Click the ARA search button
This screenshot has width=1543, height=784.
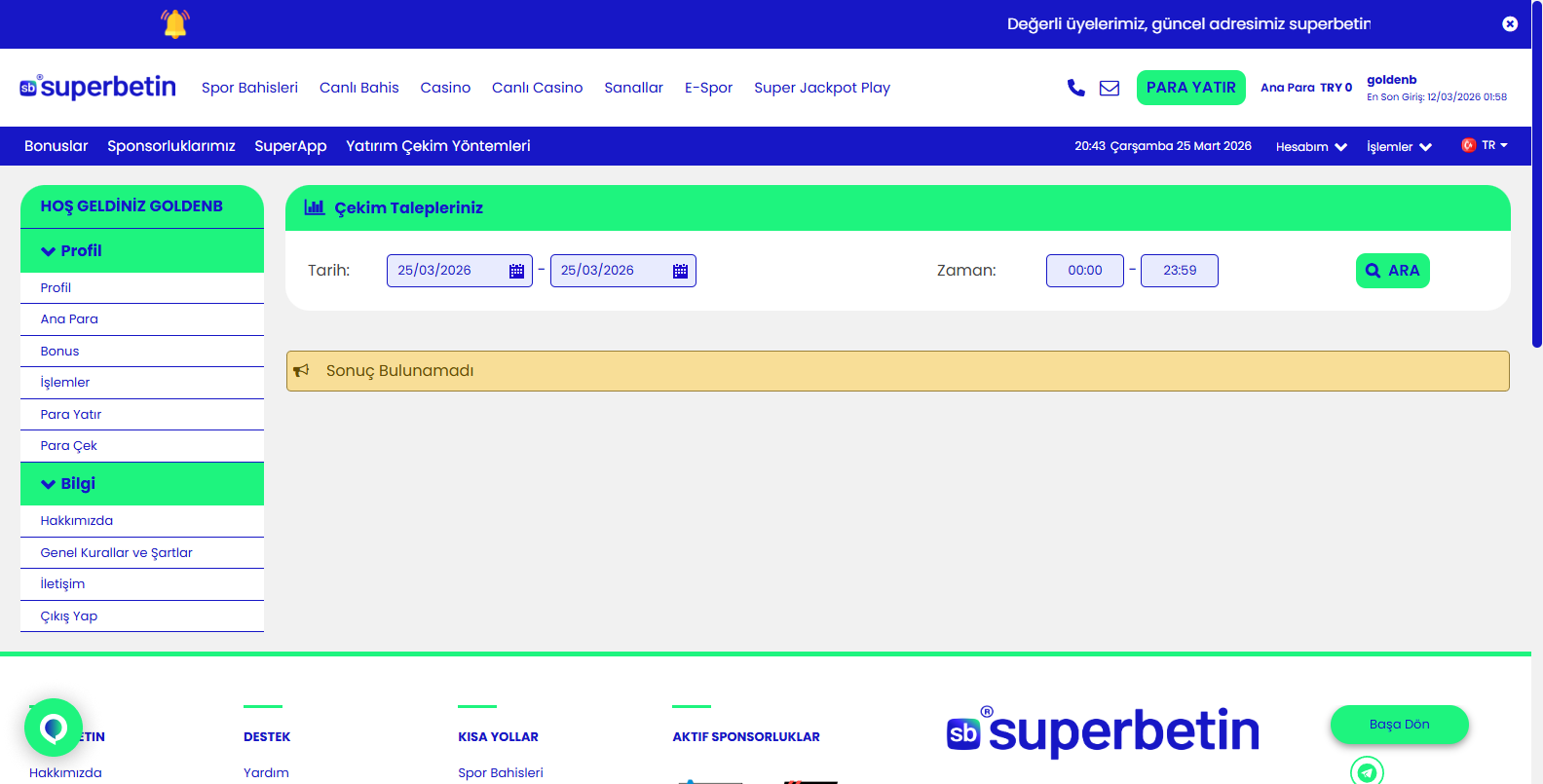click(1392, 271)
